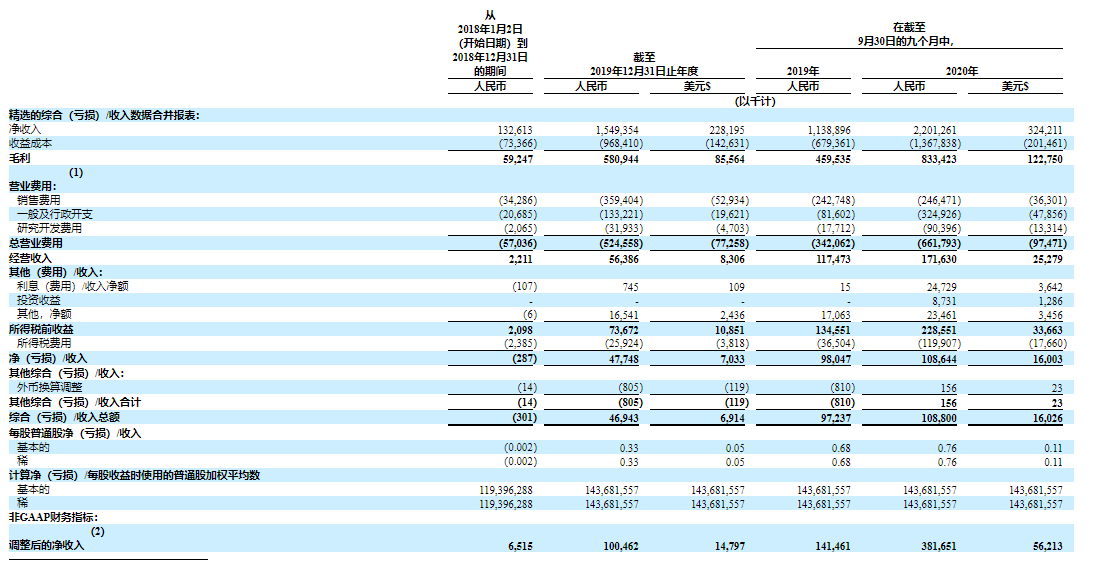Click adjusted net income value 100,462
The image size is (1102, 562).
point(619,546)
